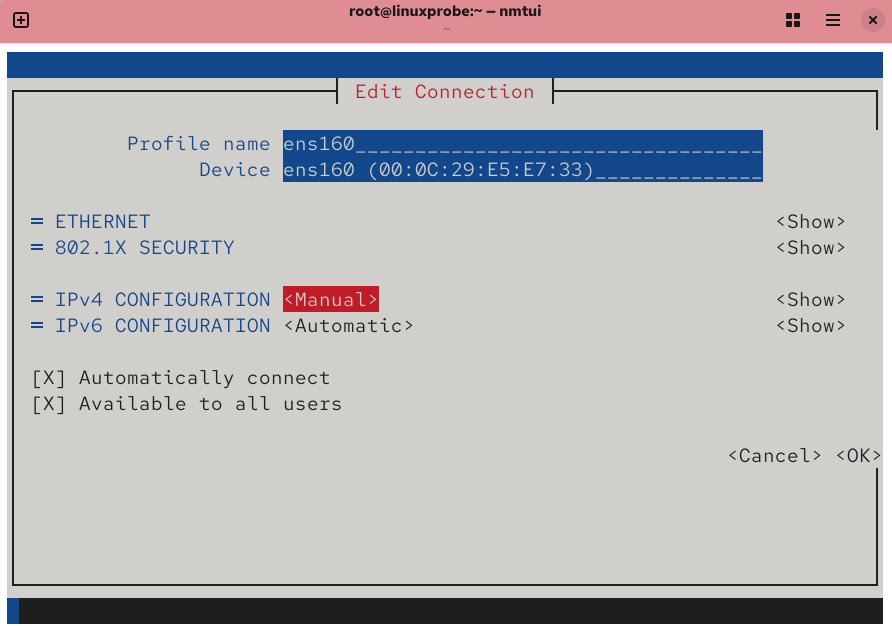Image resolution: width=892 pixels, height=626 pixels.
Task: Click the ETHERNET section label
Action: (x=102, y=222)
